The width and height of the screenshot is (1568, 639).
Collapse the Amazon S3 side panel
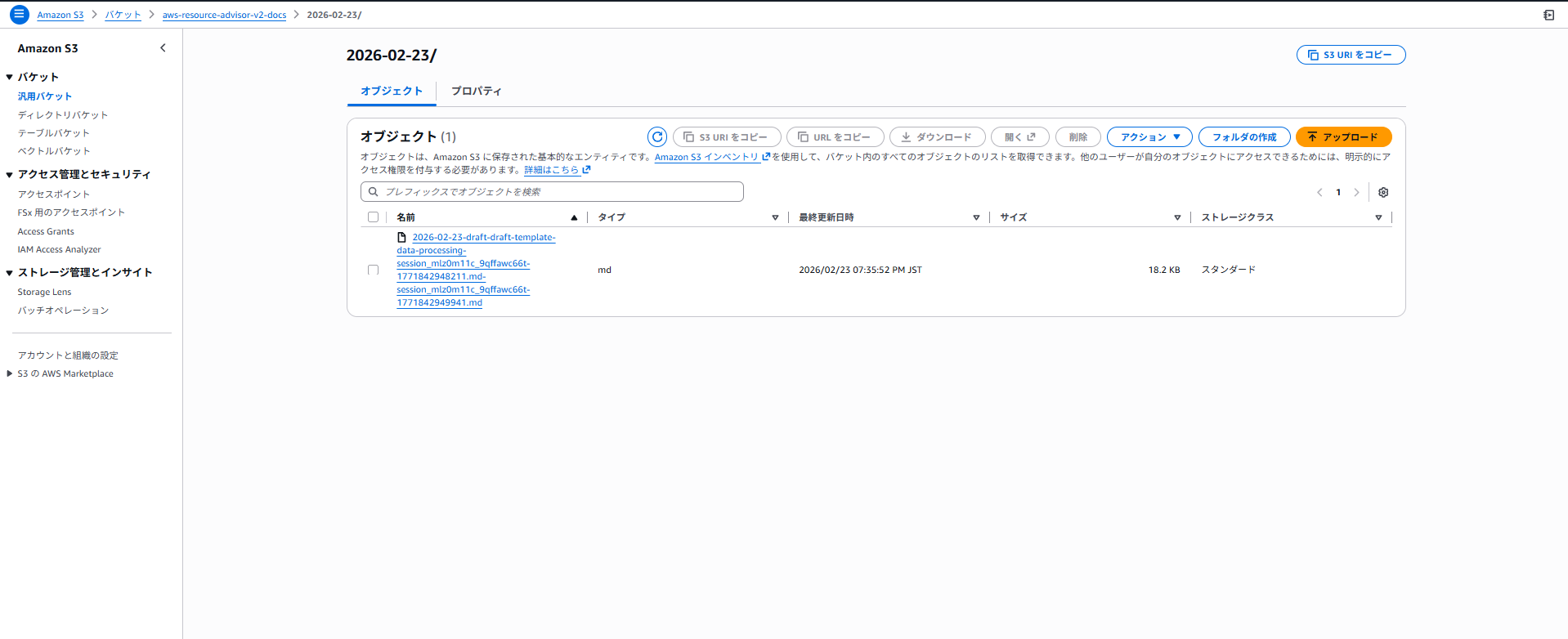tap(163, 48)
